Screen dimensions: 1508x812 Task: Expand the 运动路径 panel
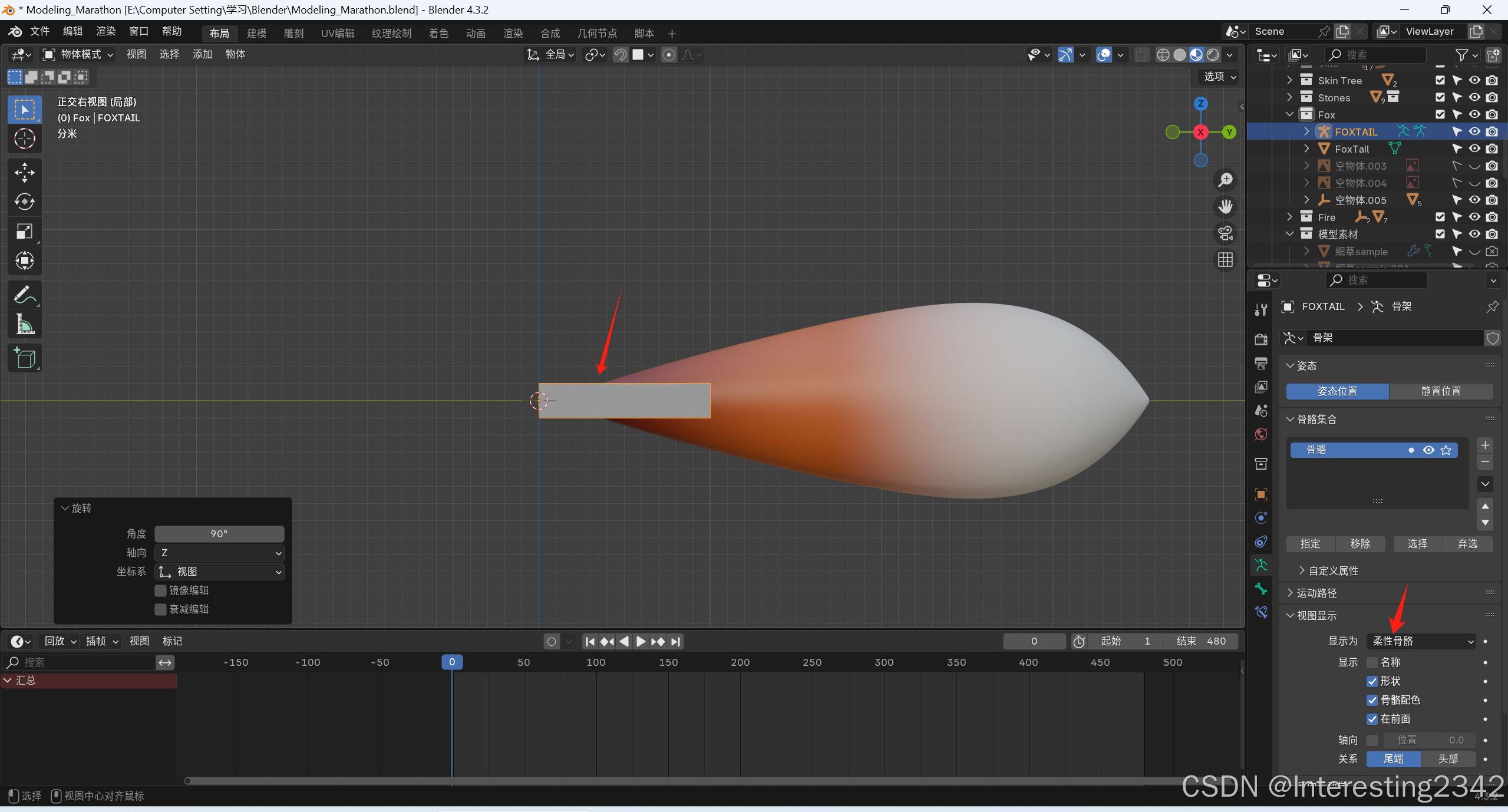tap(1316, 593)
